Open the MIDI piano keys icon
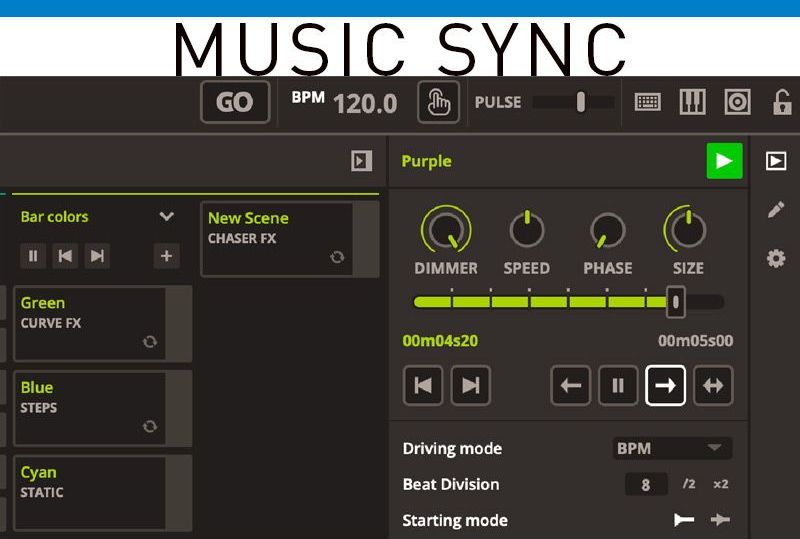Screen dimensions: 800x539 [x=693, y=102]
